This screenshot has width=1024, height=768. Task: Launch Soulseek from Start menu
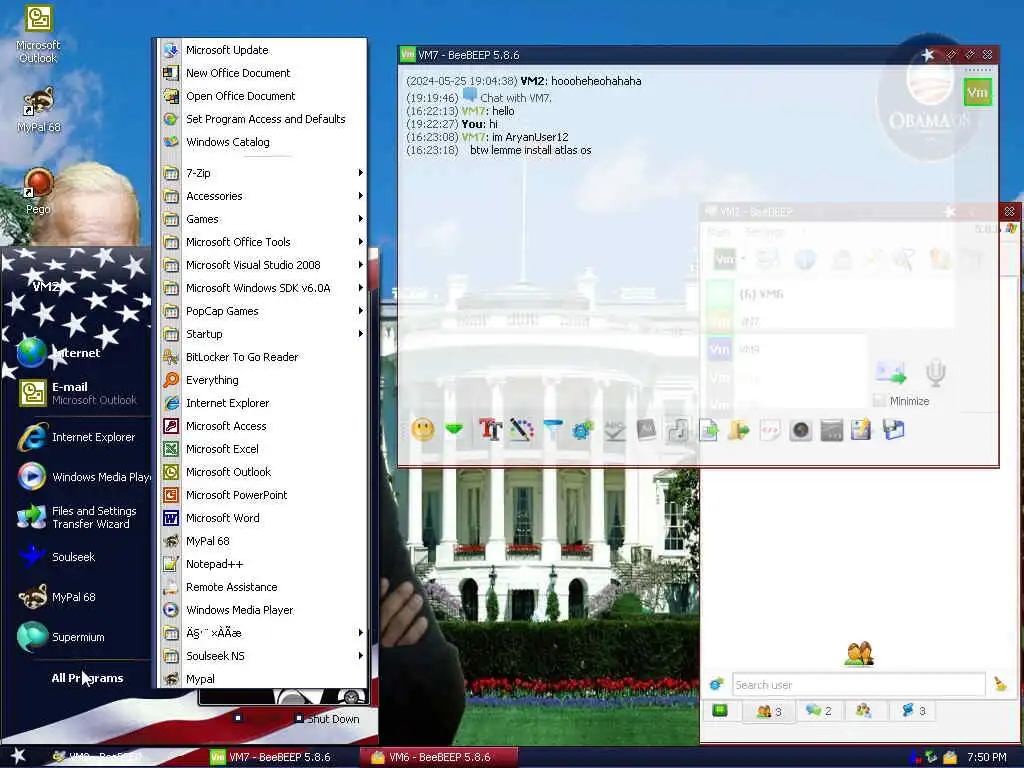pos(77,557)
